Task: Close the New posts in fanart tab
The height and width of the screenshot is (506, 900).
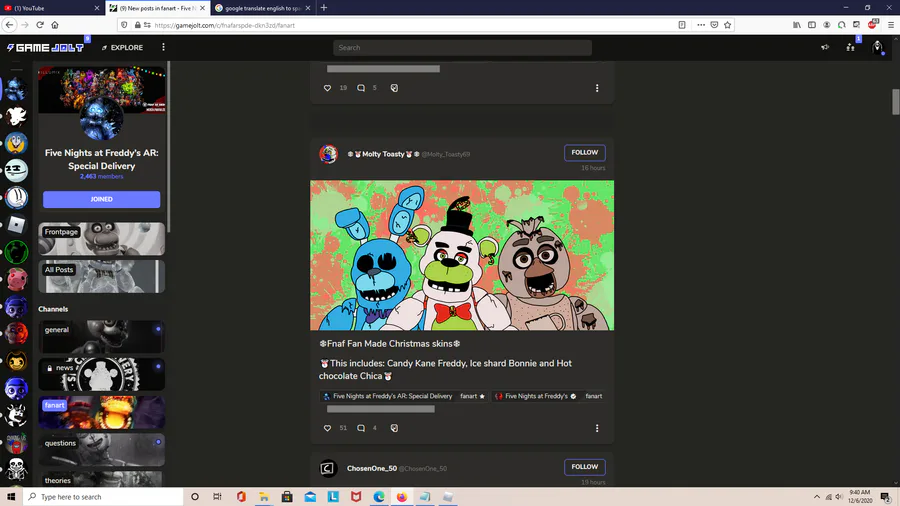Action: click(202, 8)
